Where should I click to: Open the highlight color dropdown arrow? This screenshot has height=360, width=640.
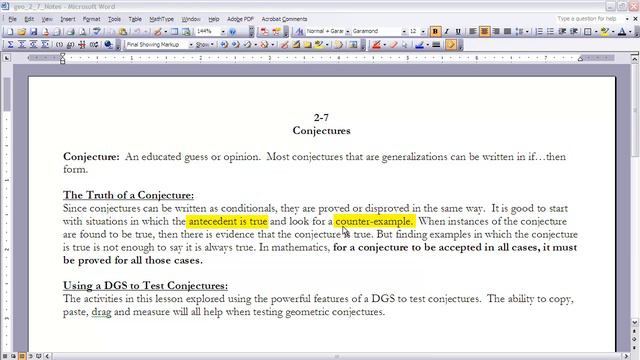[x=613, y=31]
